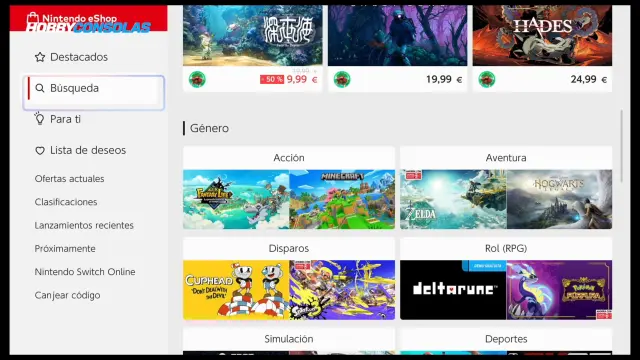This screenshot has width=640, height=360.
Task: Click the Lista de deseos heart icon
Action: [x=40, y=151]
